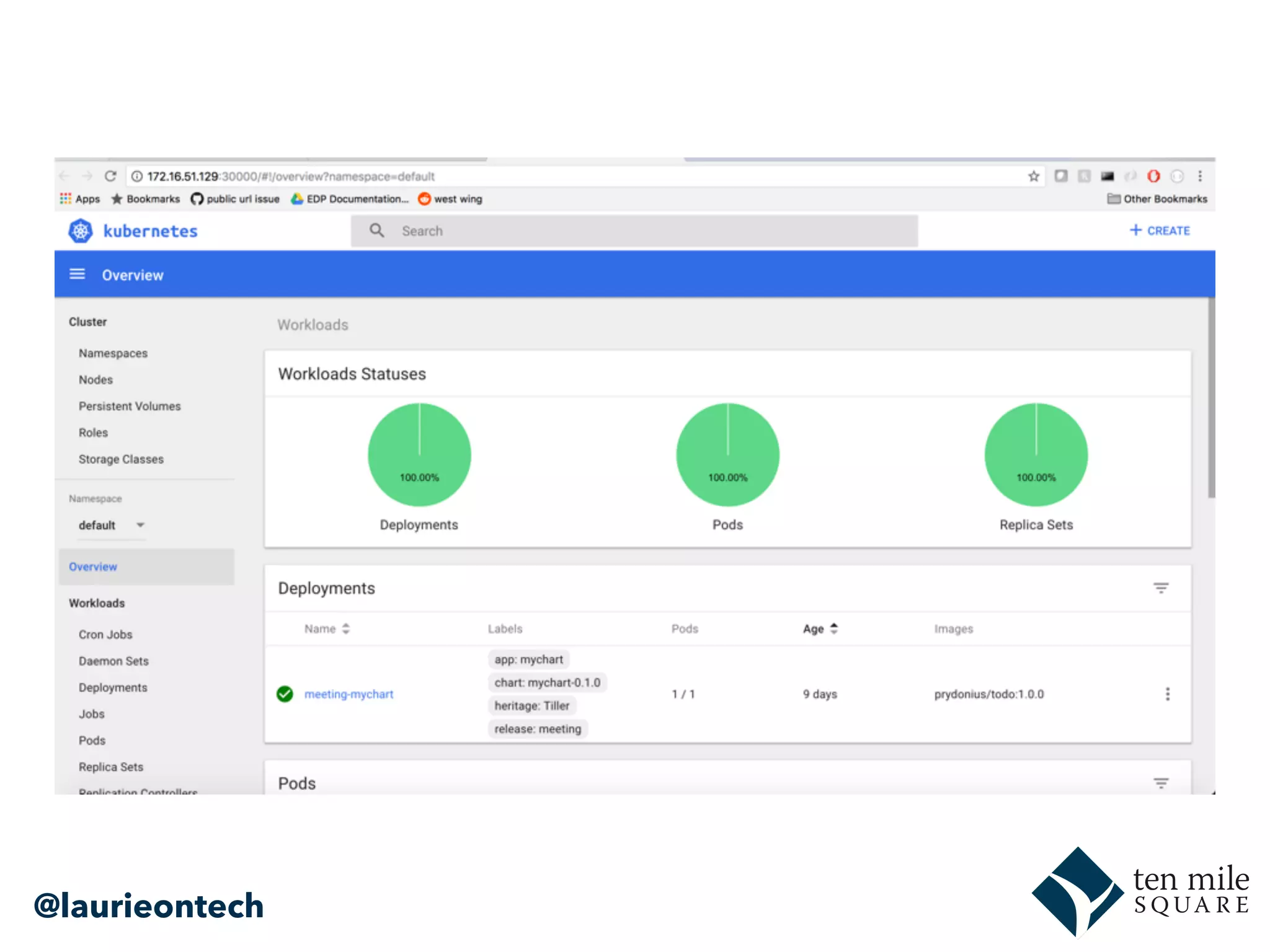Viewport: 1270px width, 952px height.
Task: Click the hamburger menu icon beside Overview
Action: point(77,274)
